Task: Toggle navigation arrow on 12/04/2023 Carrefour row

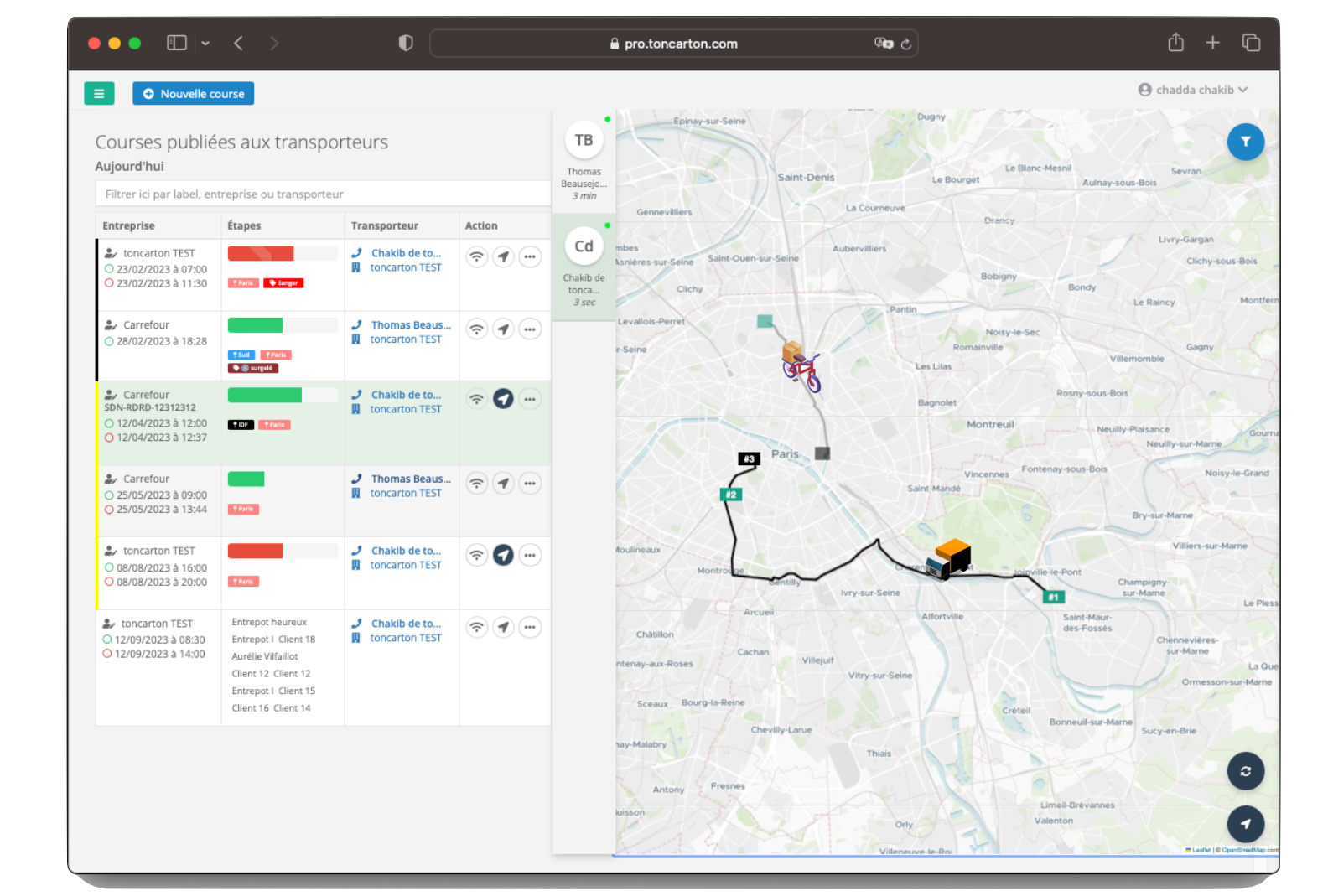Action: click(503, 400)
